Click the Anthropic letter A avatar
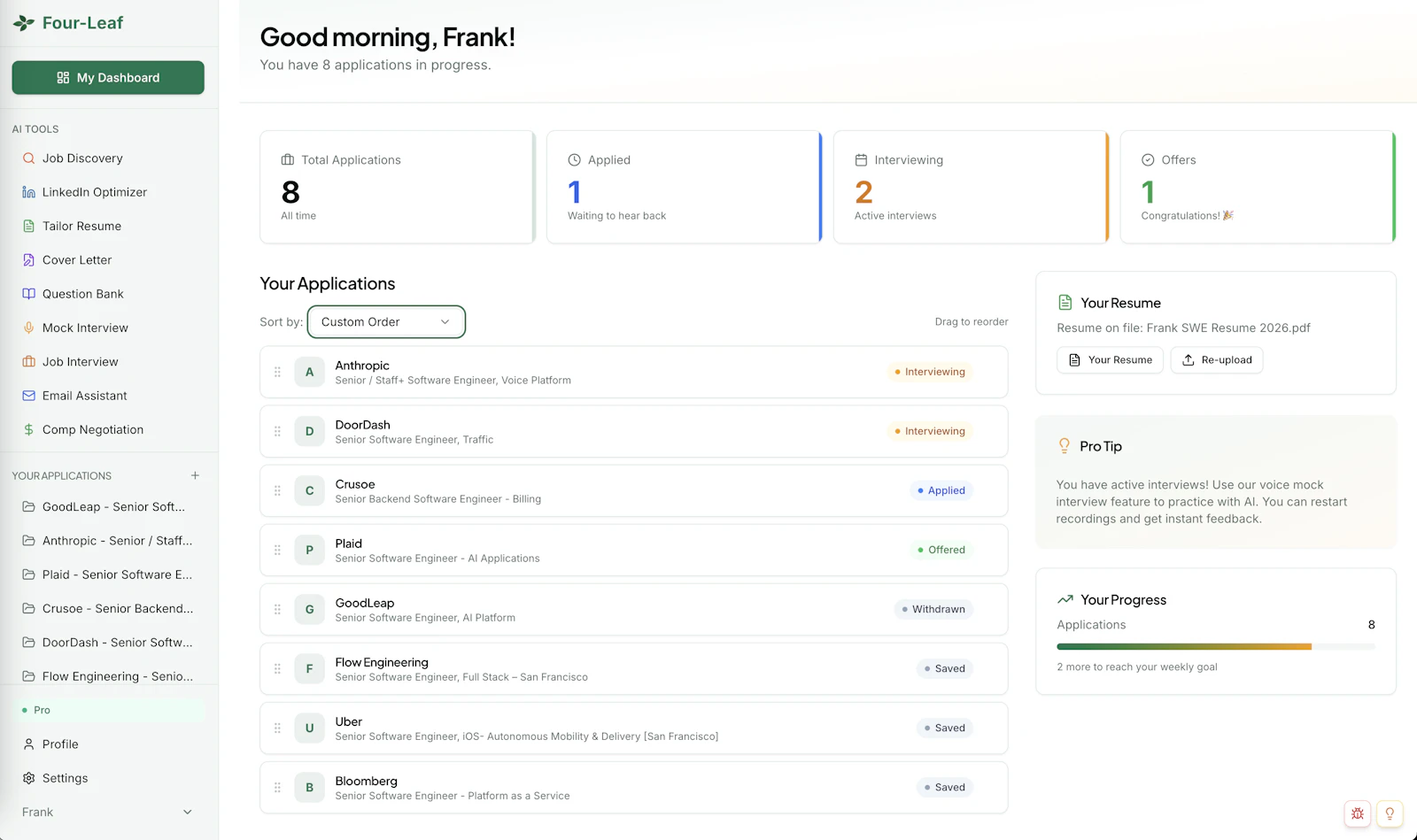 click(x=309, y=372)
